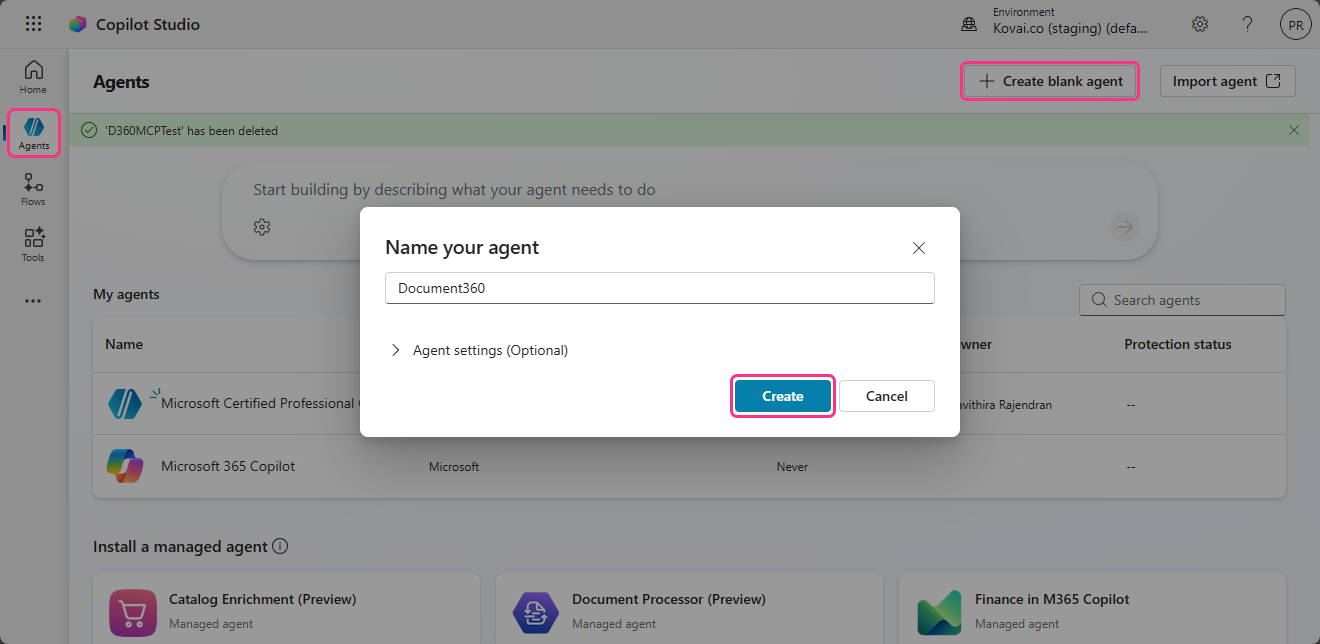
Task: Expand the sidebar overflow menu with three dots
Action: click(x=33, y=300)
